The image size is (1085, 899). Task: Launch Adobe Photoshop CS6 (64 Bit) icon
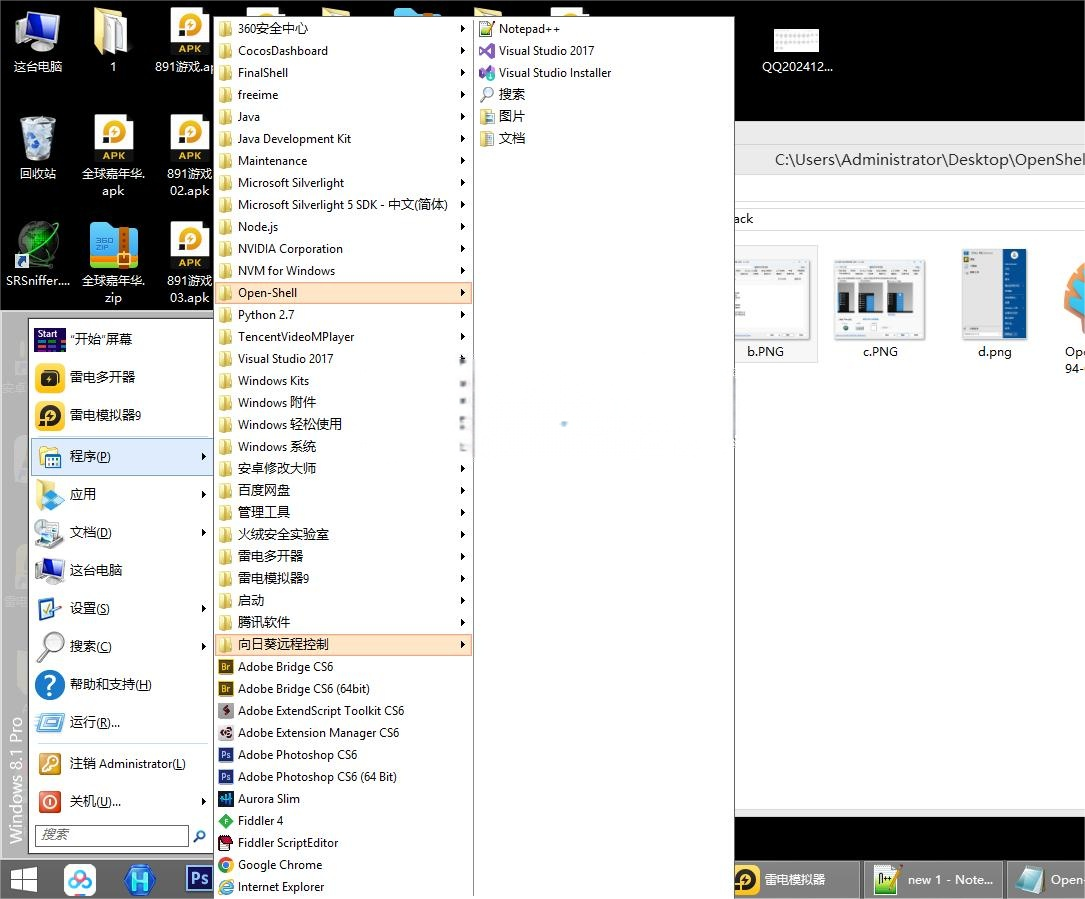[x=226, y=777]
